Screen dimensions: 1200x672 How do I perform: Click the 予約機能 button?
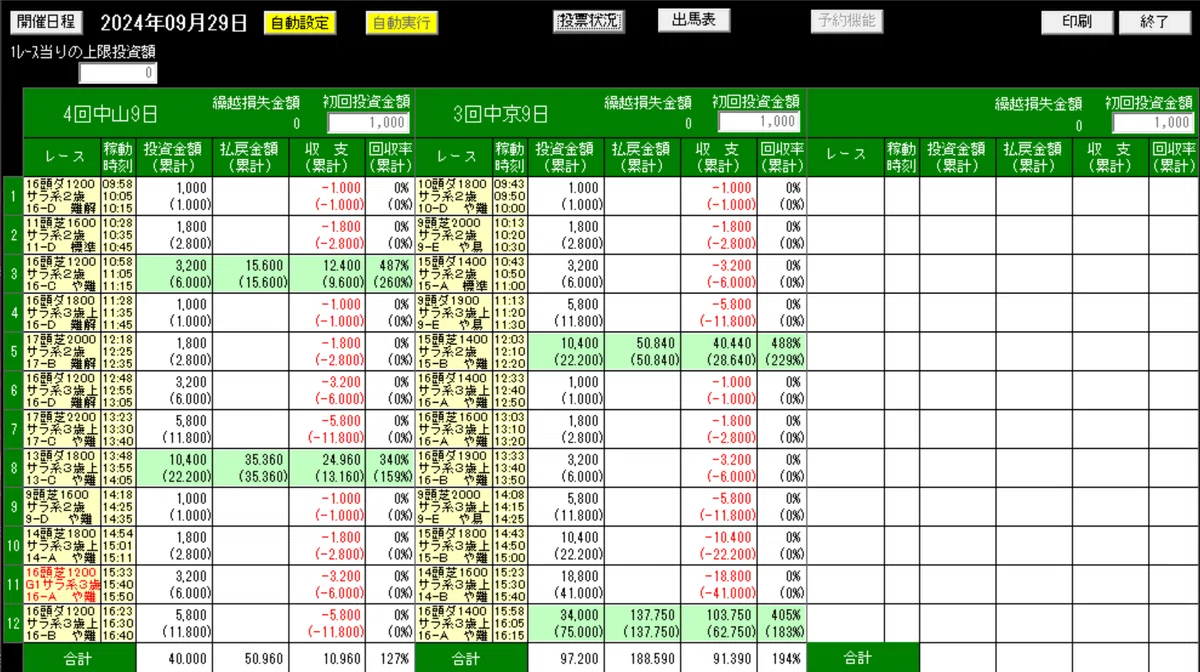tap(846, 21)
